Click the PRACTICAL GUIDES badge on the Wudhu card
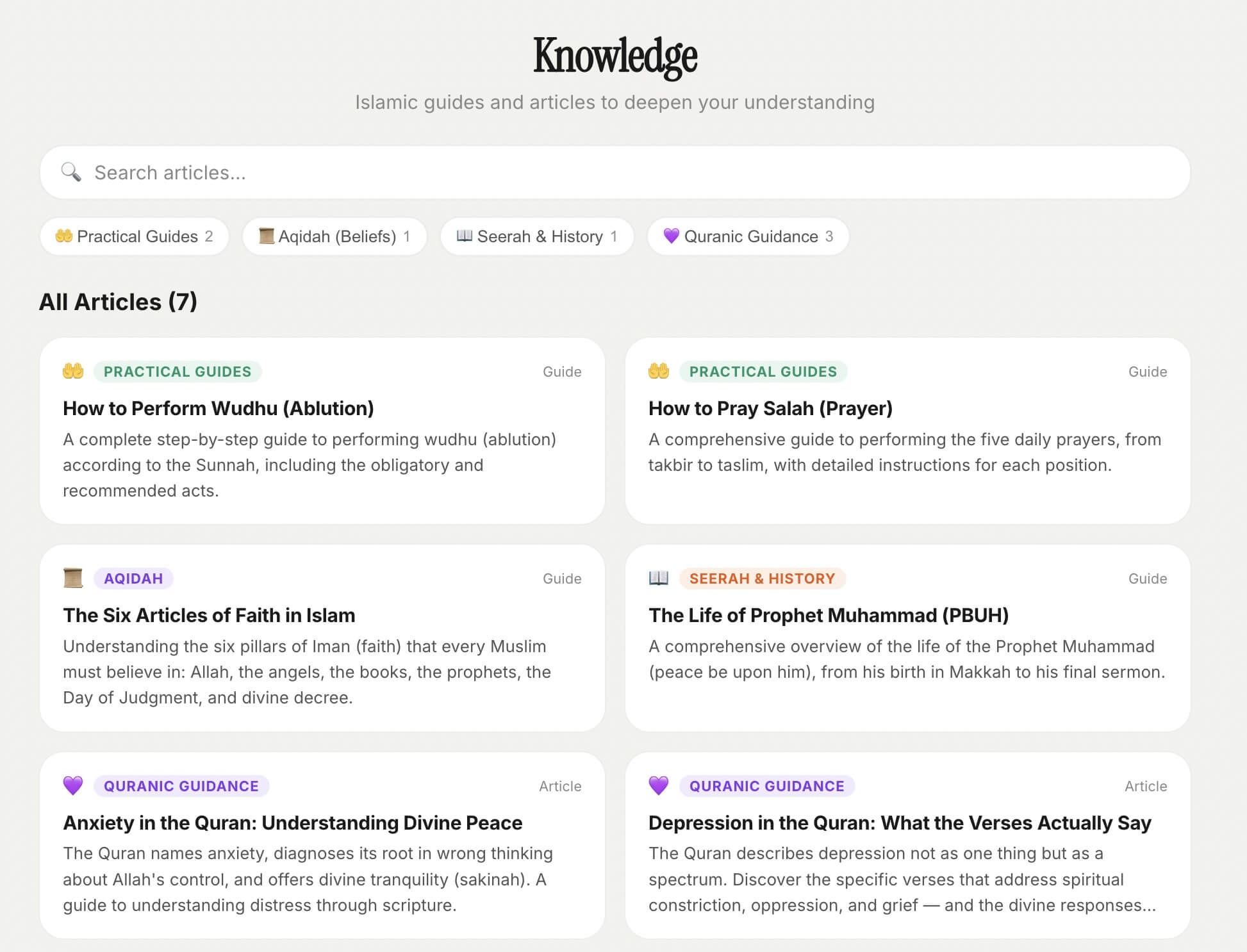This screenshot has width=1247, height=952. [x=178, y=371]
